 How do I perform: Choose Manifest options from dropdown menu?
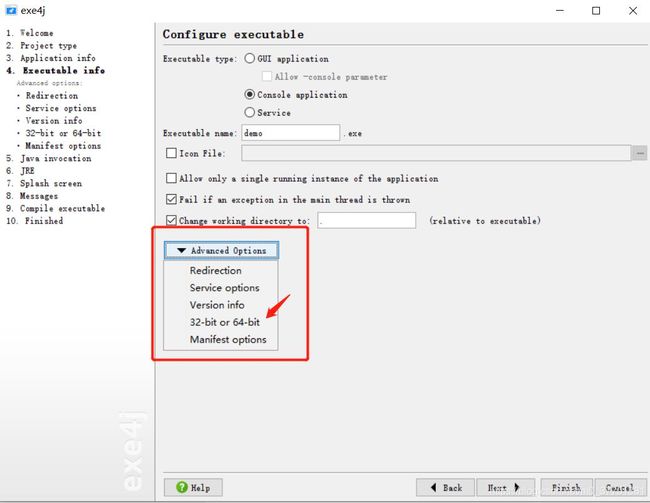click(228, 340)
